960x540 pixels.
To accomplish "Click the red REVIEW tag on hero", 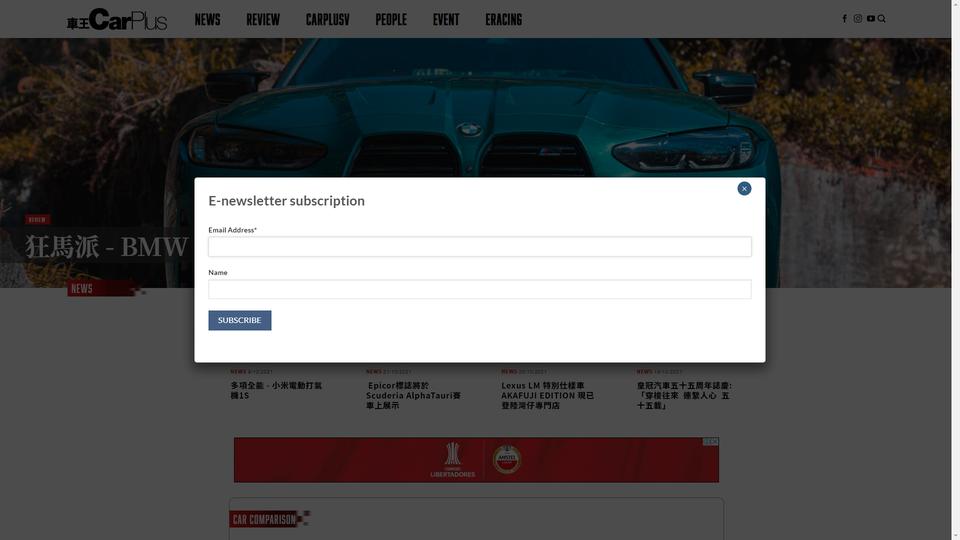I will 37,219.
